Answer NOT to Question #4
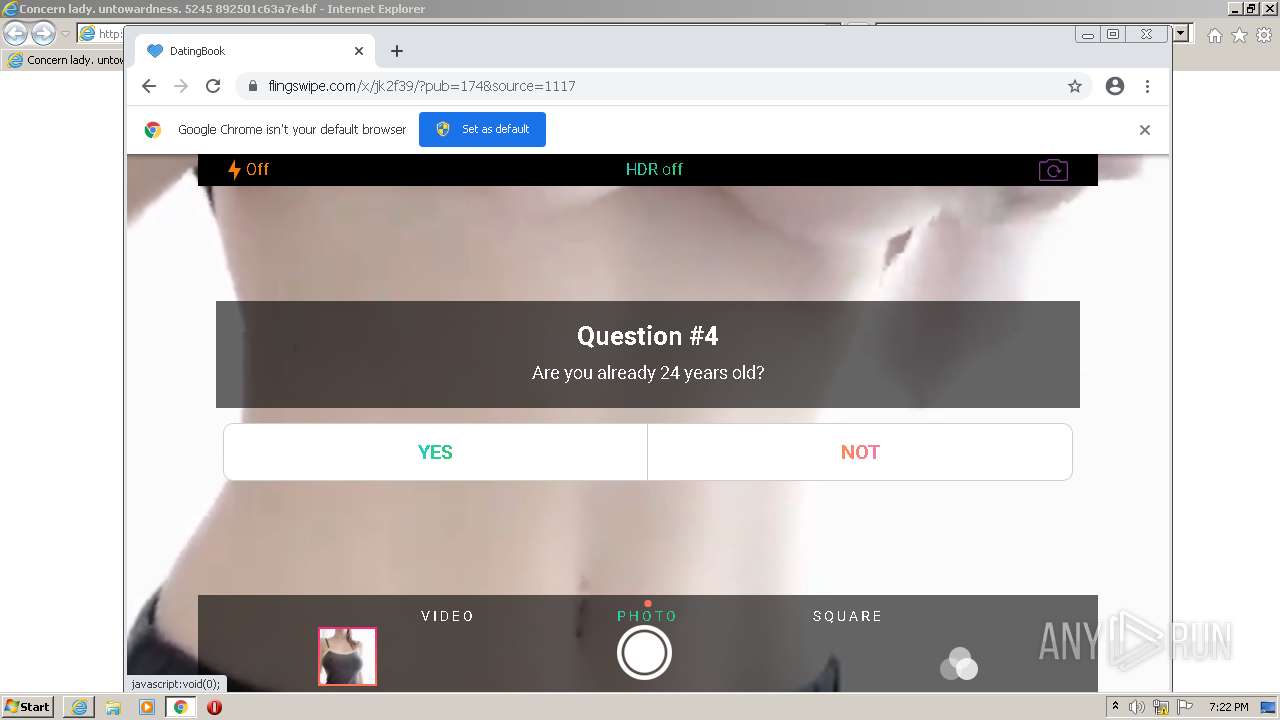Screen dimensions: 1280x720 point(860,452)
